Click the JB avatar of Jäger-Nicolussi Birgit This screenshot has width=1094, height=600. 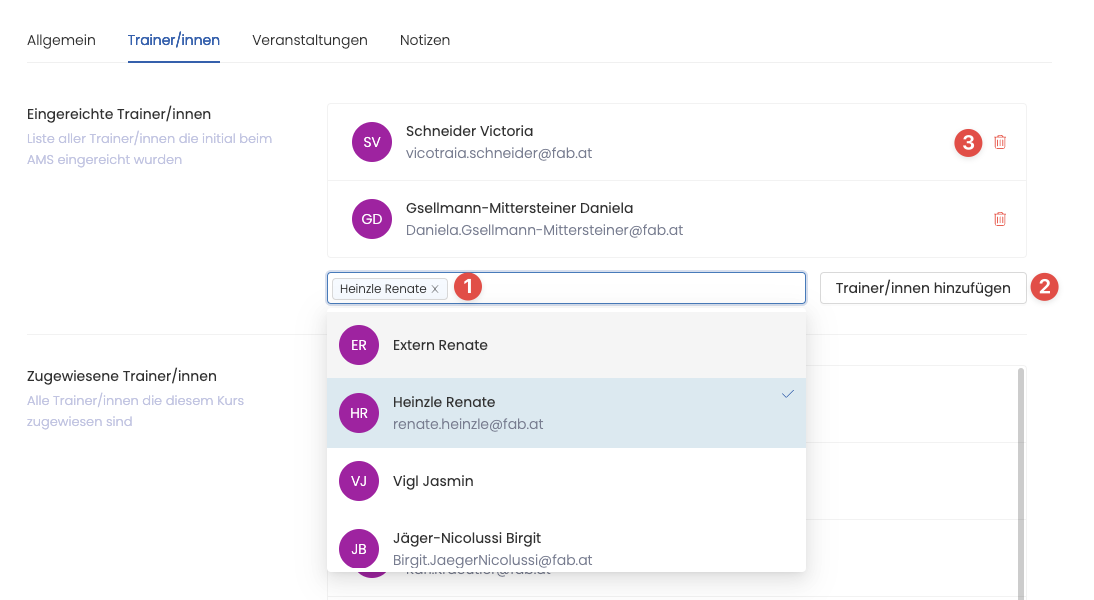point(359,548)
